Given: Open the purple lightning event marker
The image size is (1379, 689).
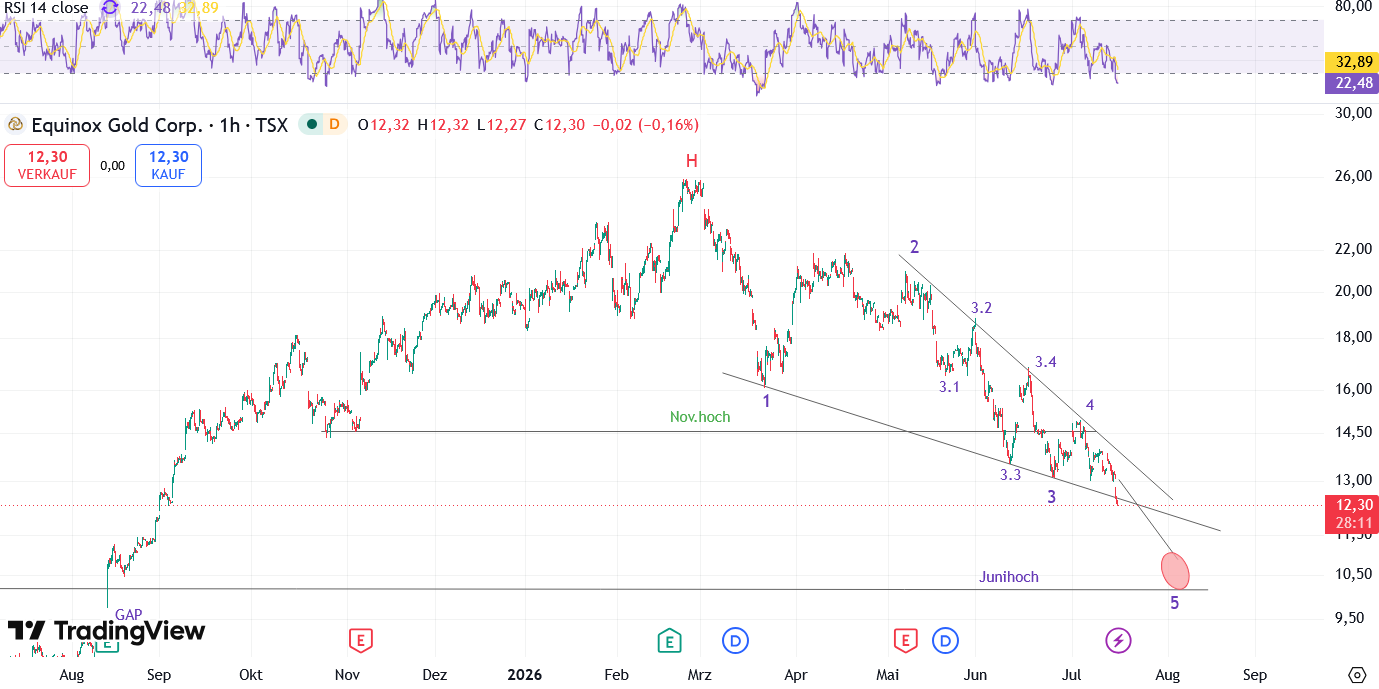Looking at the screenshot, I should (x=1118, y=640).
